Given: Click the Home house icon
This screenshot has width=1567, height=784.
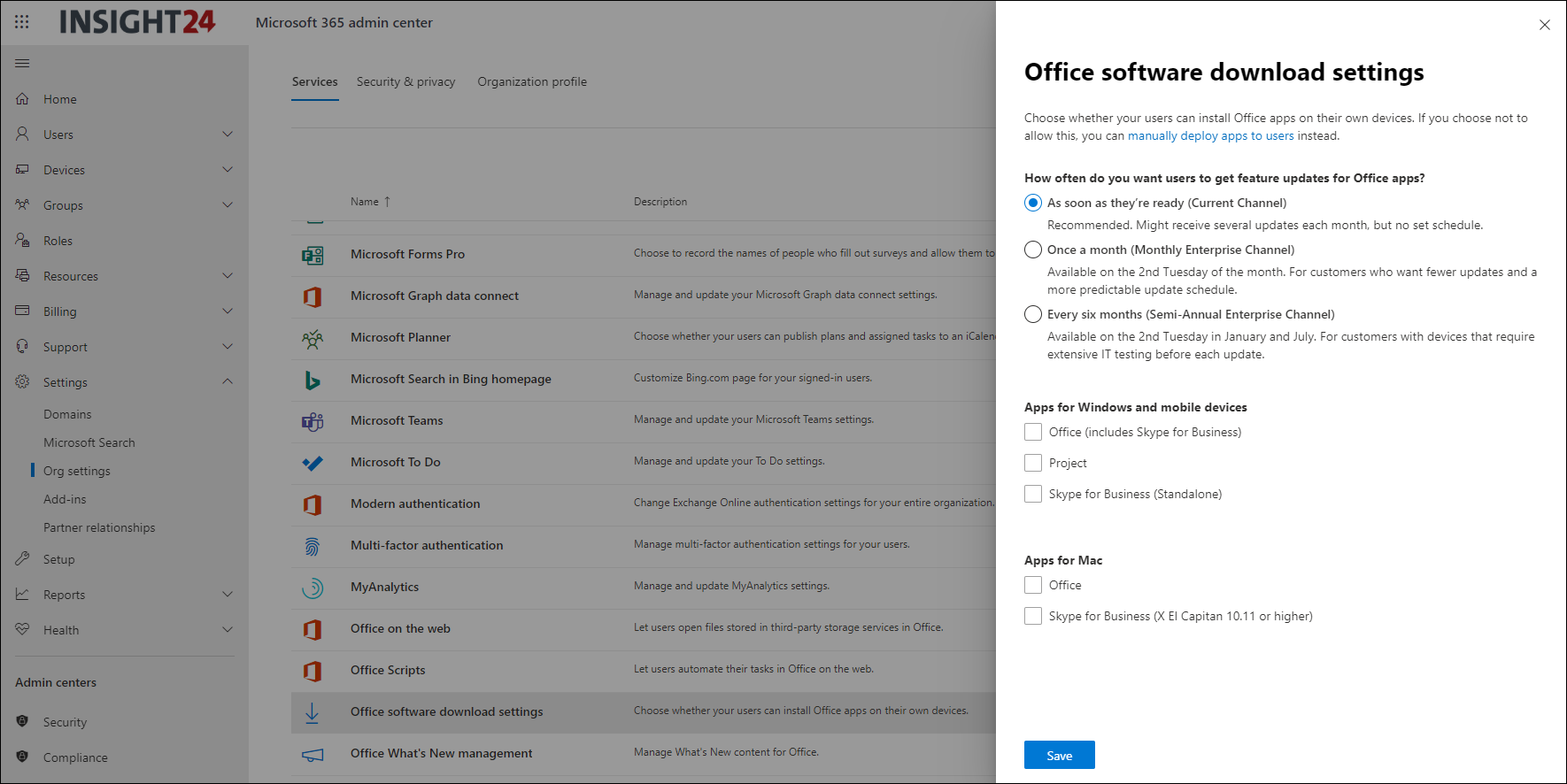Looking at the screenshot, I should (23, 99).
